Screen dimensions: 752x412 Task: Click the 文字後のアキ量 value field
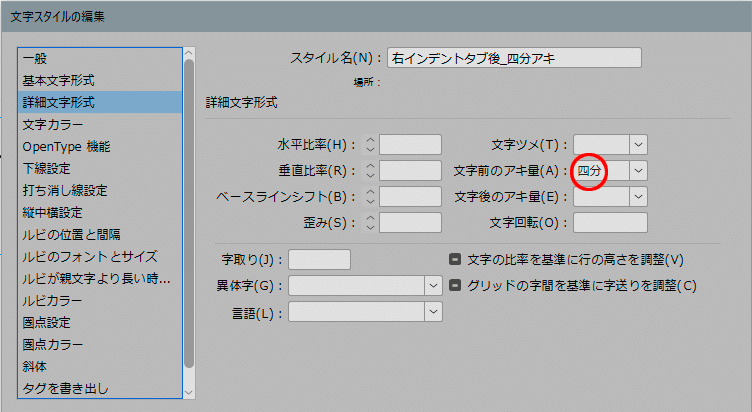(601, 197)
